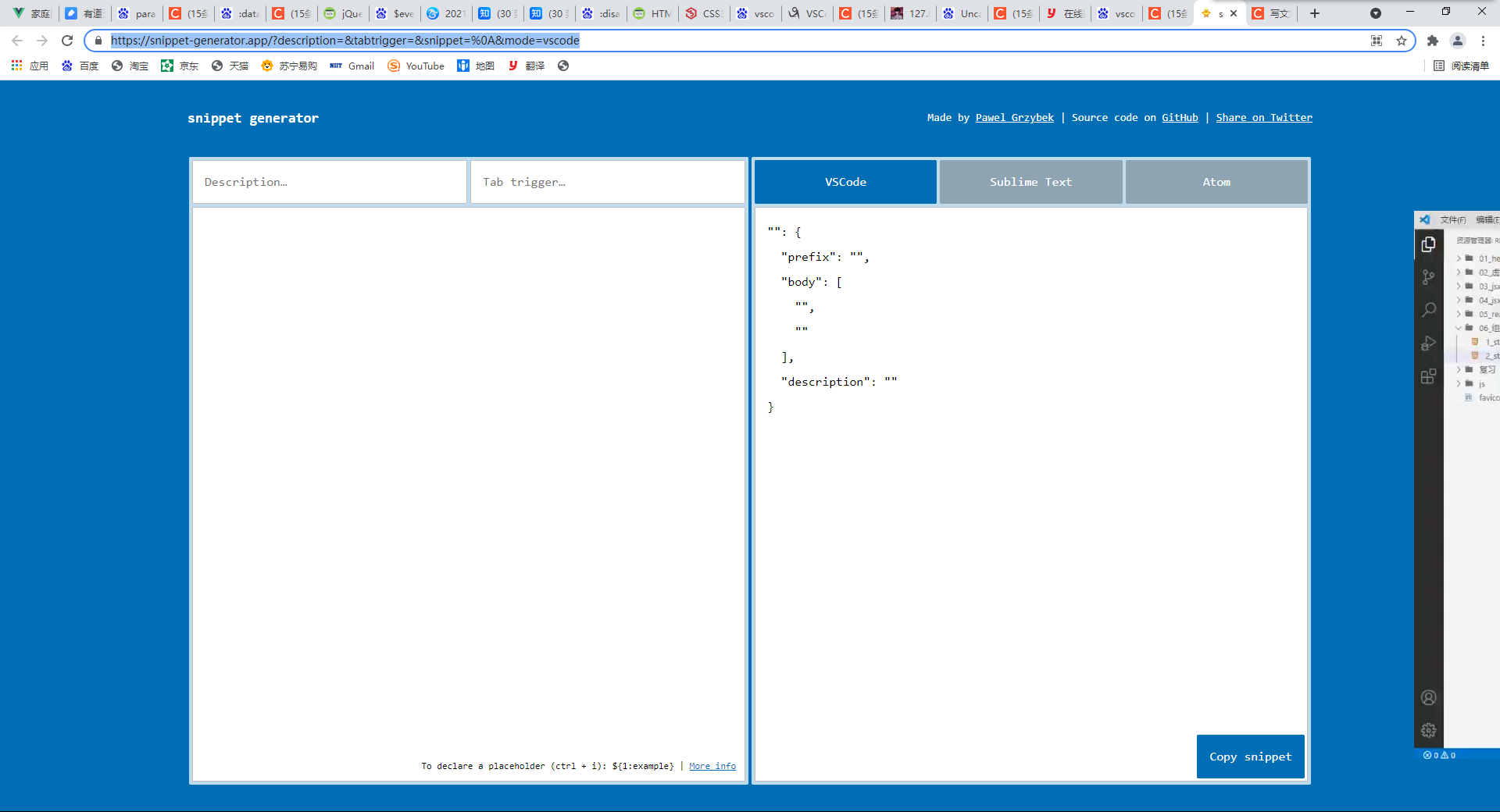
Task: Open the Manage gear in VS Code
Action: pos(1429,730)
